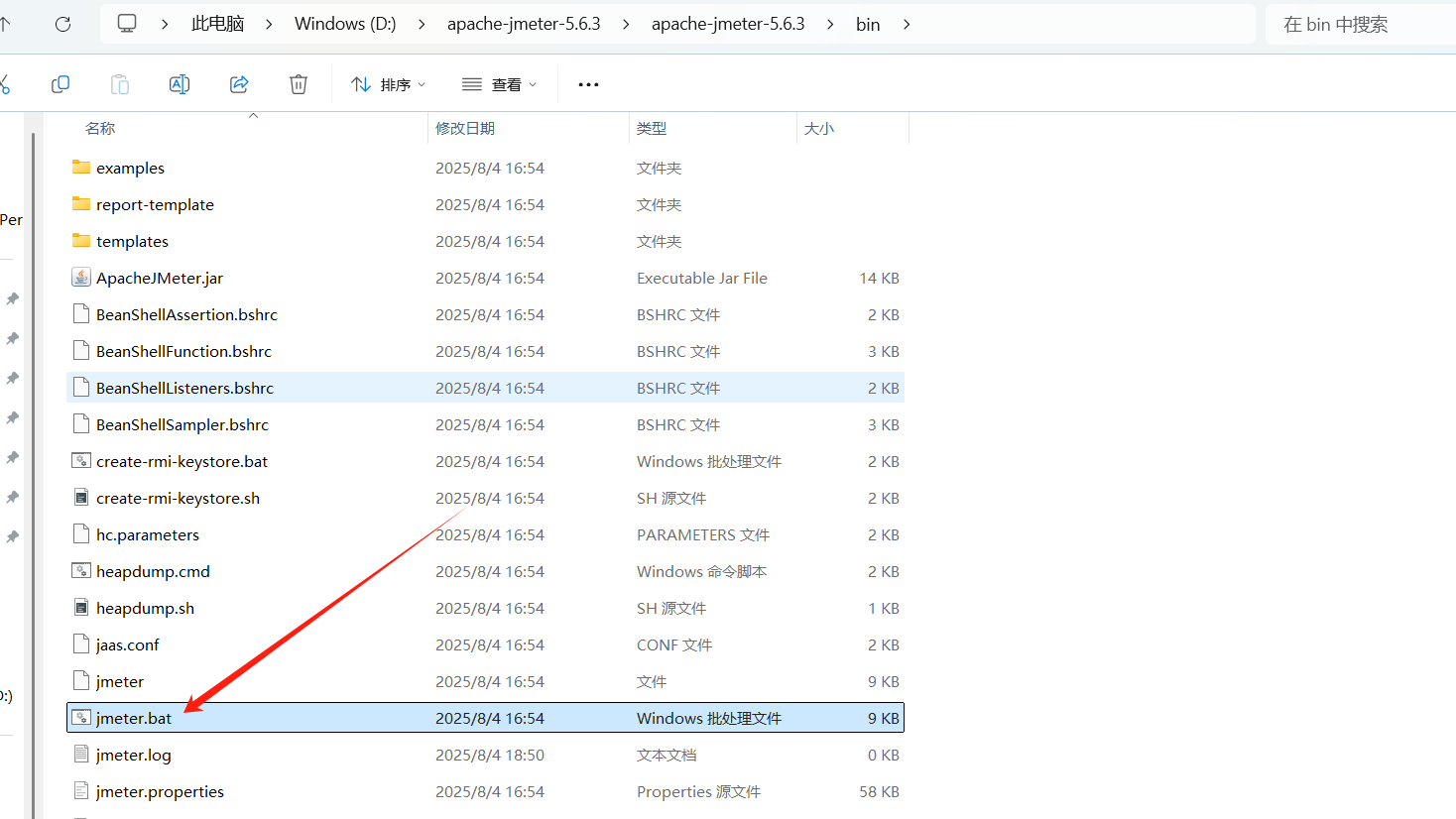Click the BeanShellSampler.bshrc file icon
This screenshot has width=1456, height=819.
click(x=81, y=424)
